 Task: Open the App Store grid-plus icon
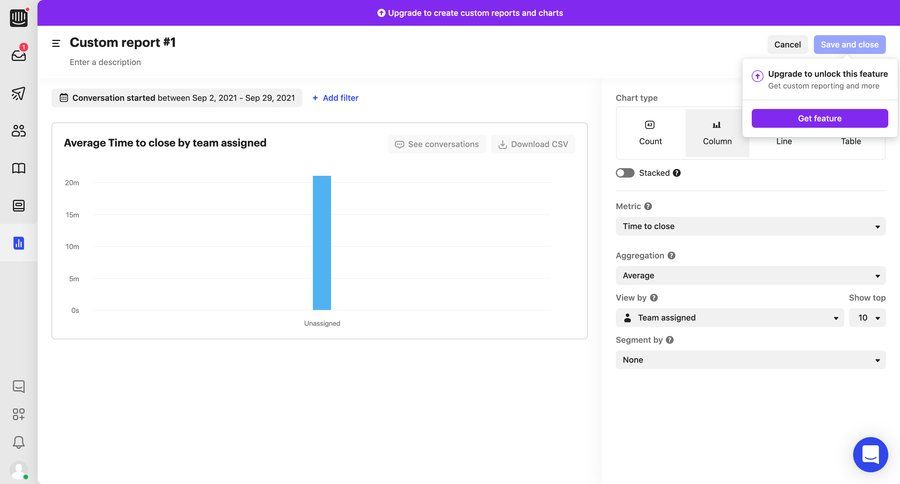pyautogui.click(x=18, y=414)
